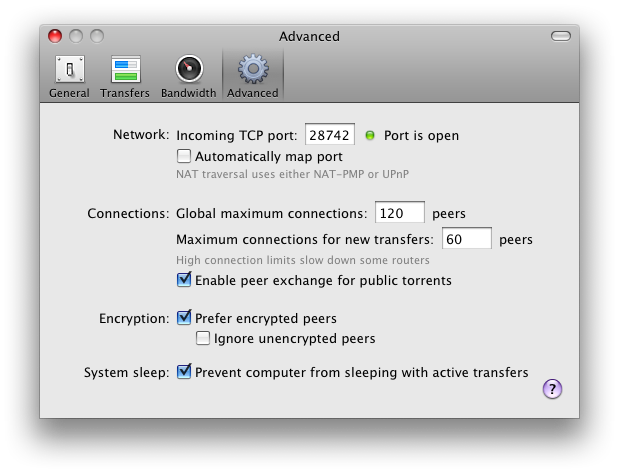Click the 'System sleep:' section label

[126, 373]
